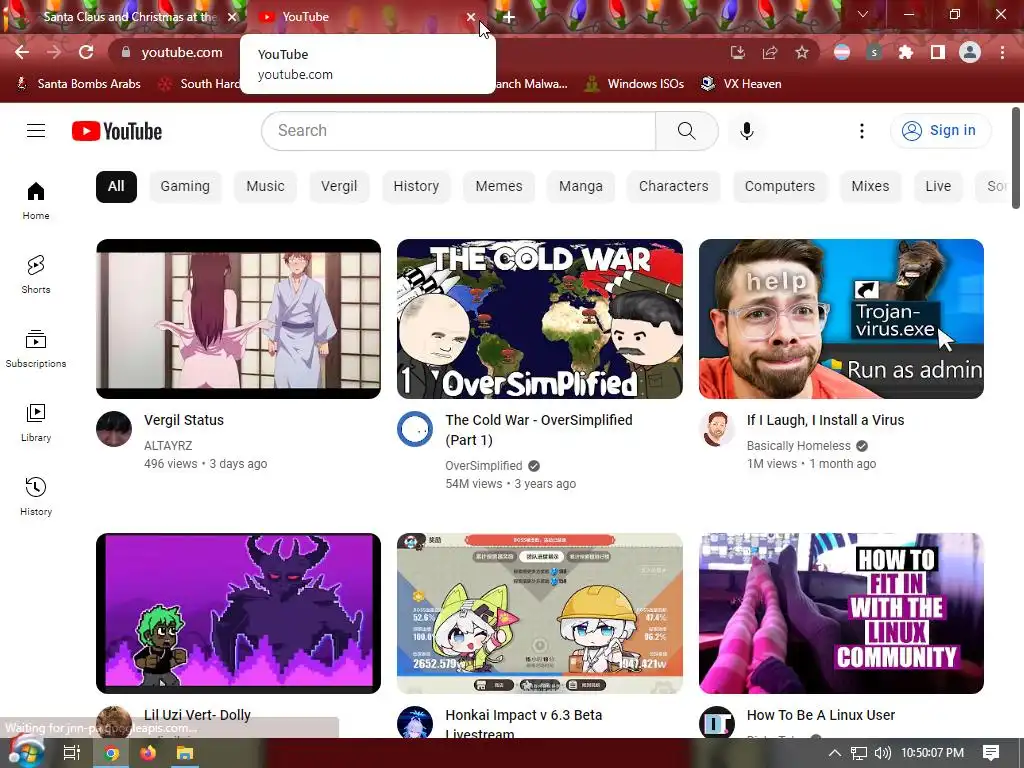Click ALTAYRZ channel name
This screenshot has height=768, width=1024.
pyautogui.click(x=168, y=446)
